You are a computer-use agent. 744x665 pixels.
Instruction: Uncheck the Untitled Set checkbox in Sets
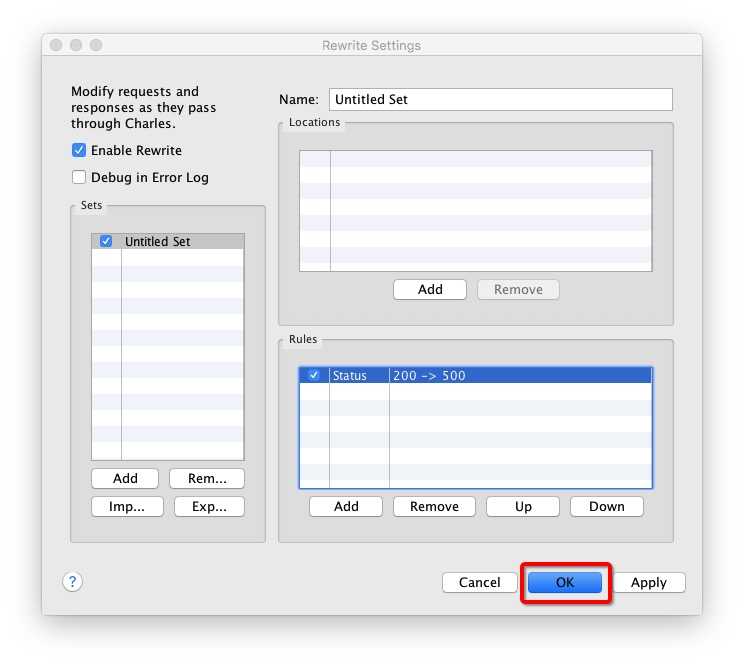[106, 241]
